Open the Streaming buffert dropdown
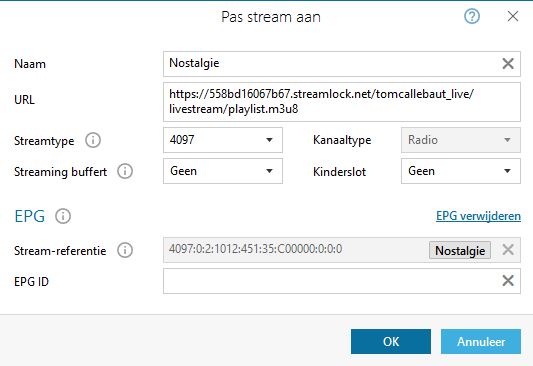533x366 pixels. [223, 171]
